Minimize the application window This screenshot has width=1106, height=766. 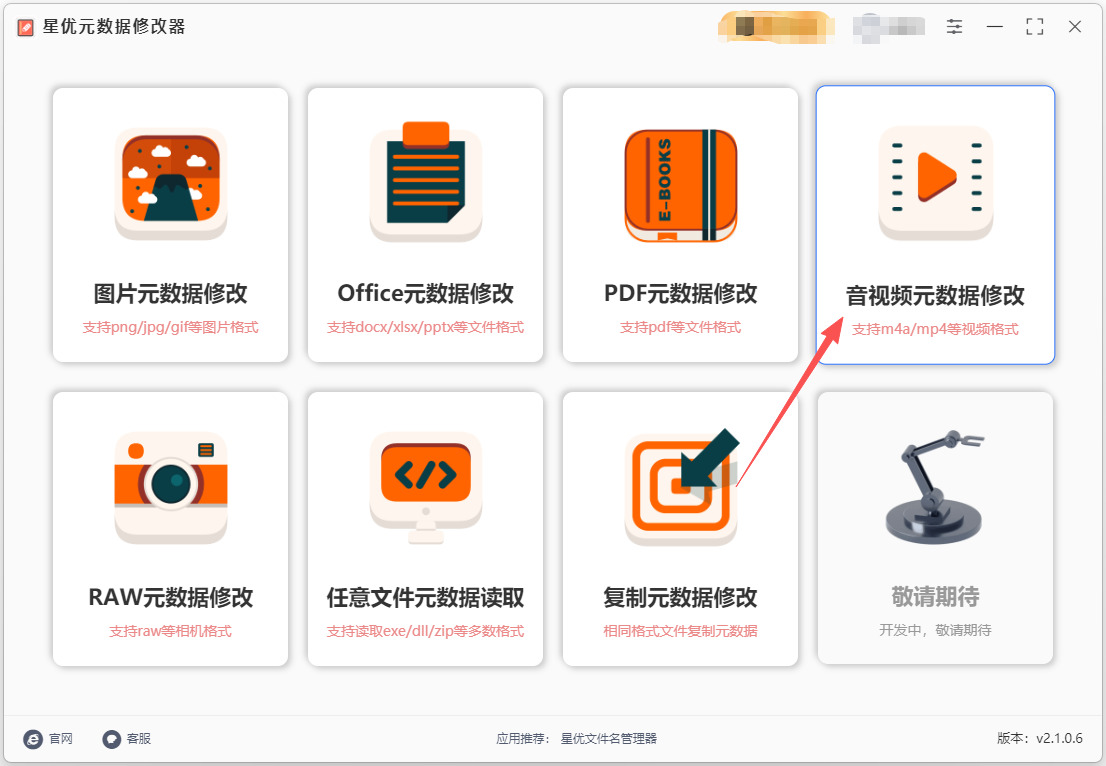coord(995,27)
